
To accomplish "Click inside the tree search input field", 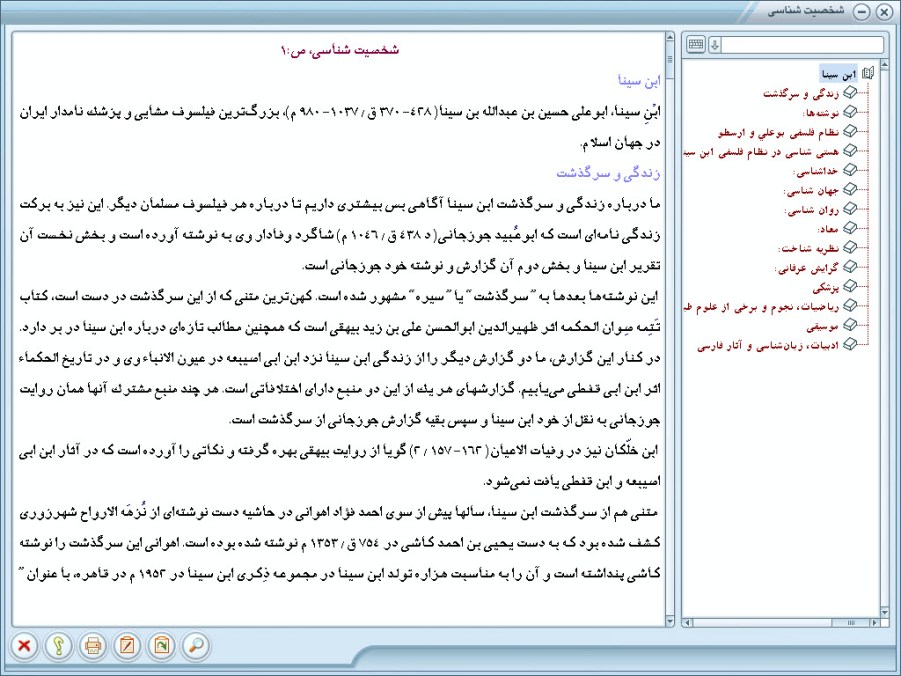I will 802,45.
